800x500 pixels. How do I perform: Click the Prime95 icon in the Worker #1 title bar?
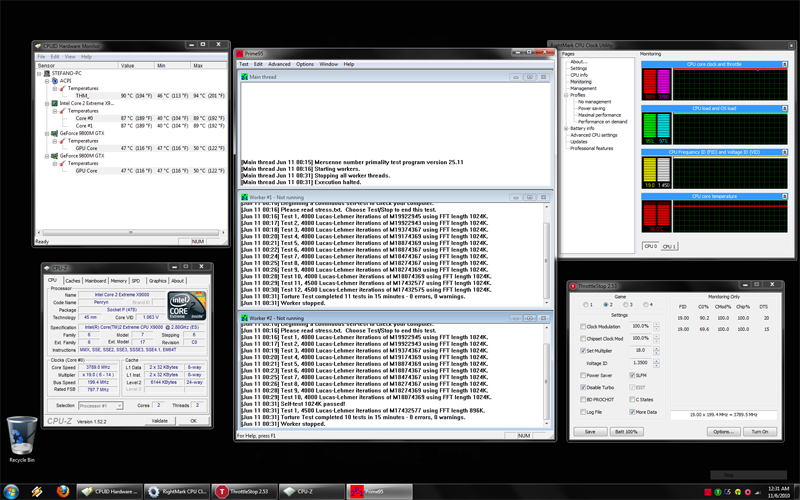[x=244, y=197]
